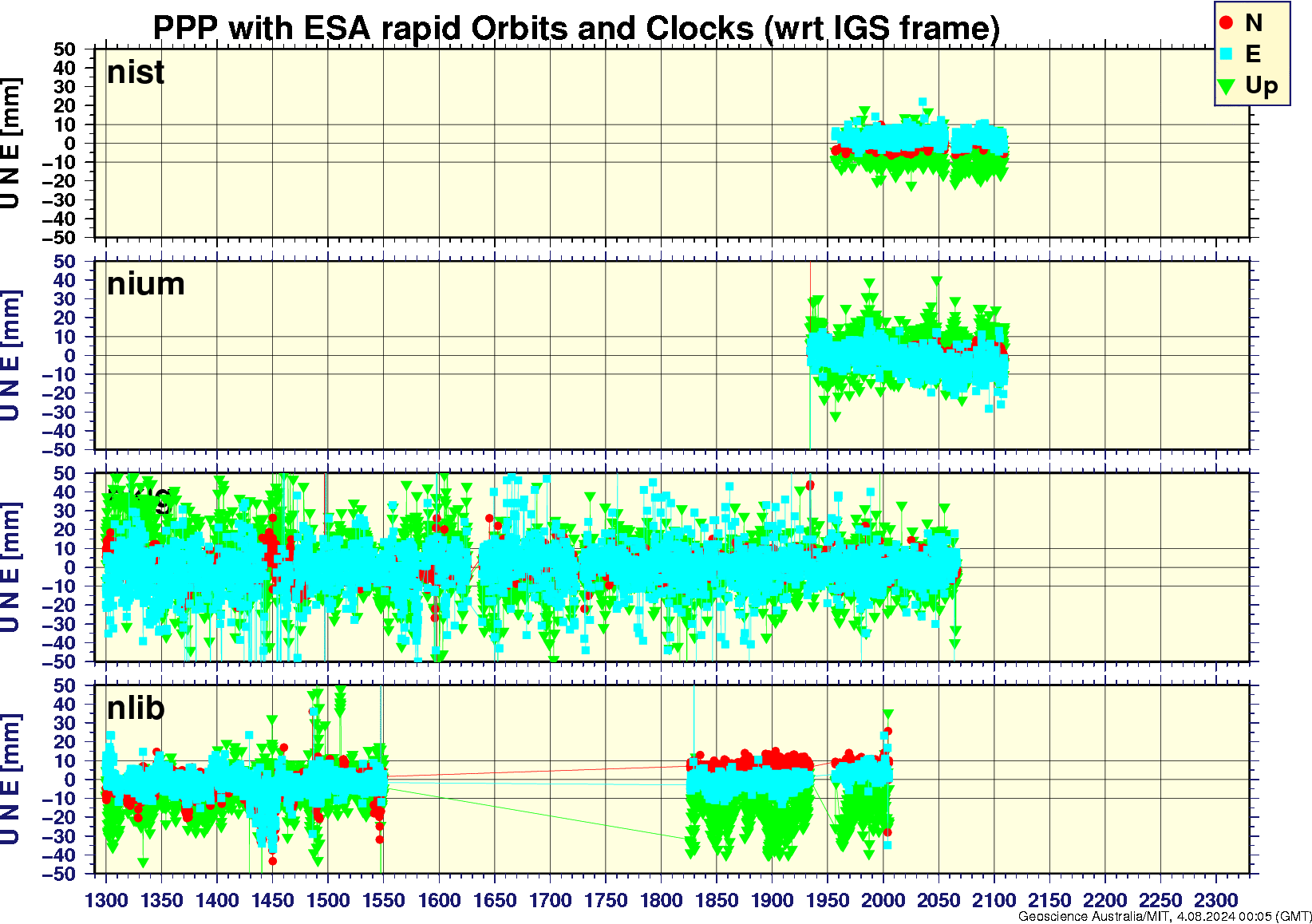Click x-axis label 2300
1312x924 pixels.
tap(1216, 900)
